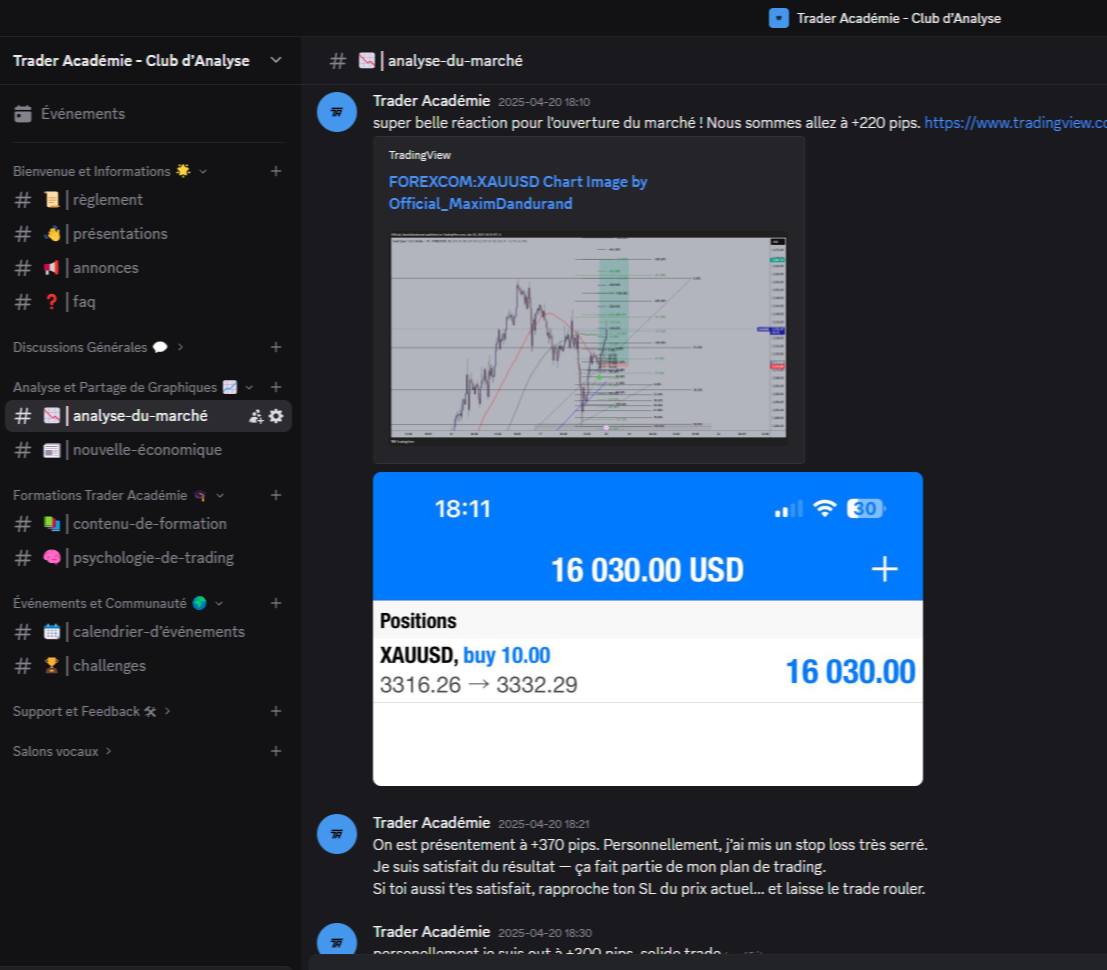Image resolution: width=1107 pixels, height=970 pixels.
Task: Click the hash icon beside calendrier-d'événements
Action: [23, 632]
